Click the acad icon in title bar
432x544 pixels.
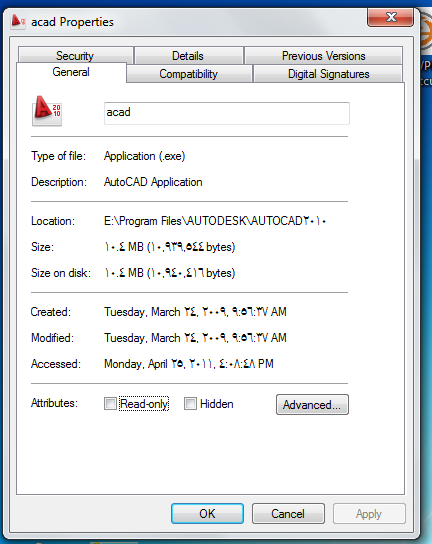point(18,21)
